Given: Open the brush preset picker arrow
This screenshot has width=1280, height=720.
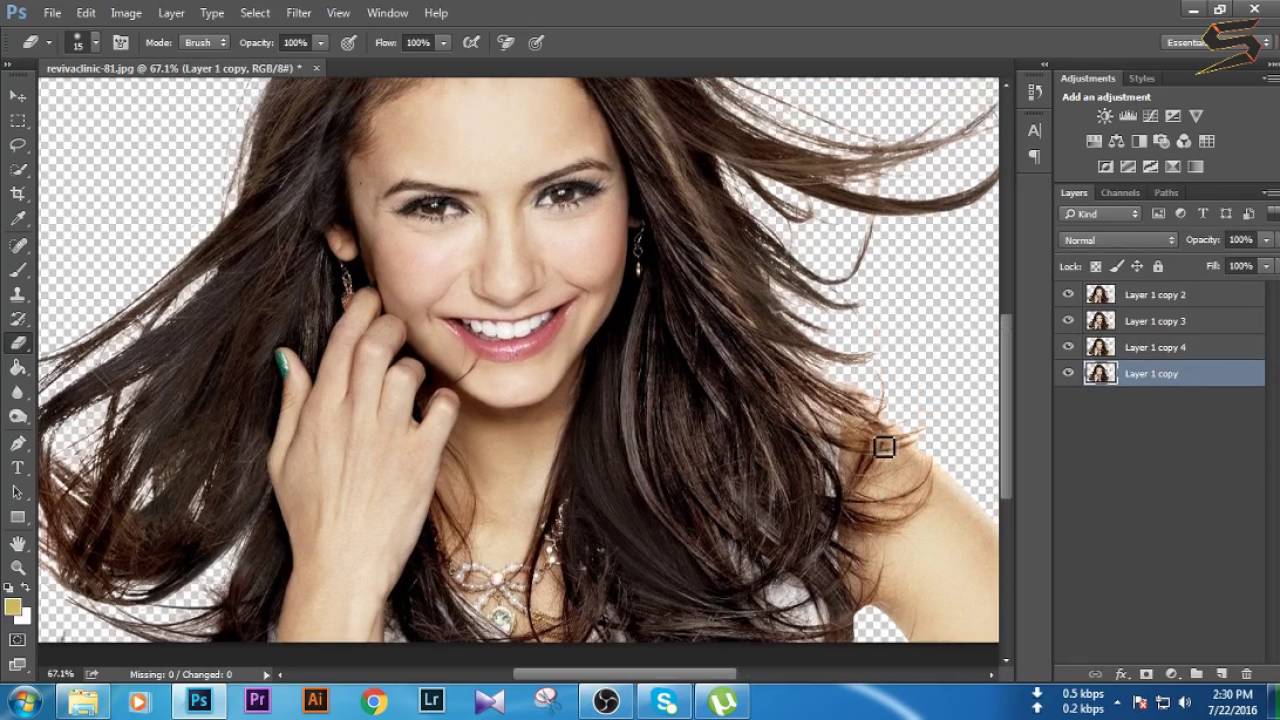Looking at the screenshot, I should pos(96,43).
